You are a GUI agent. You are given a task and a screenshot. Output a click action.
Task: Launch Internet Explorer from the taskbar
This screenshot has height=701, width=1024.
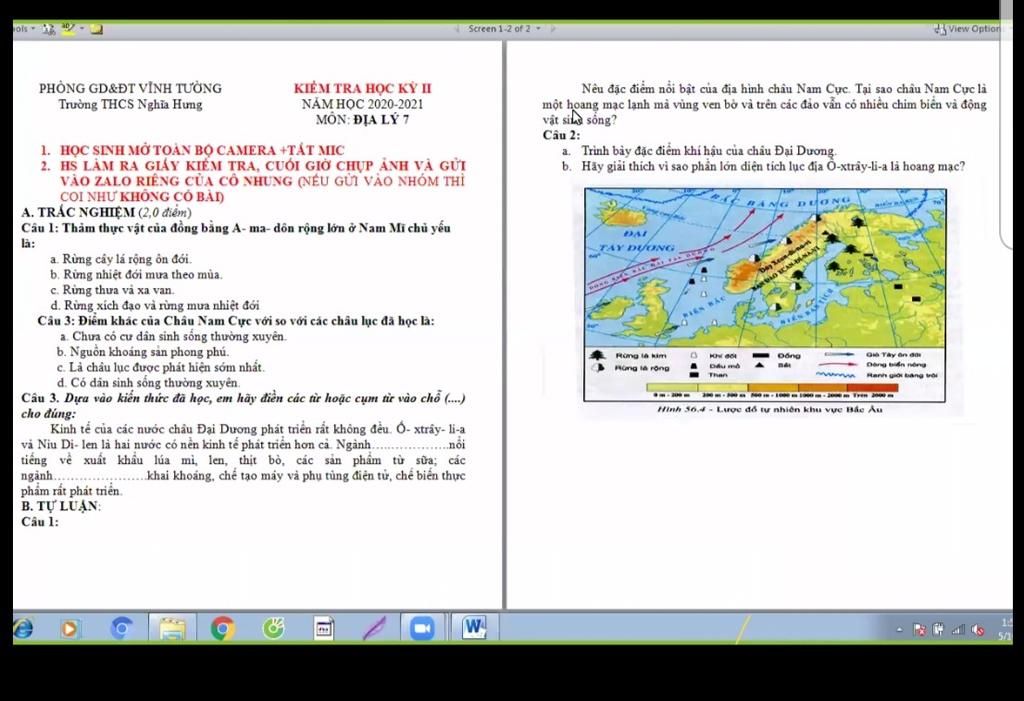pyautogui.click(x=23, y=628)
